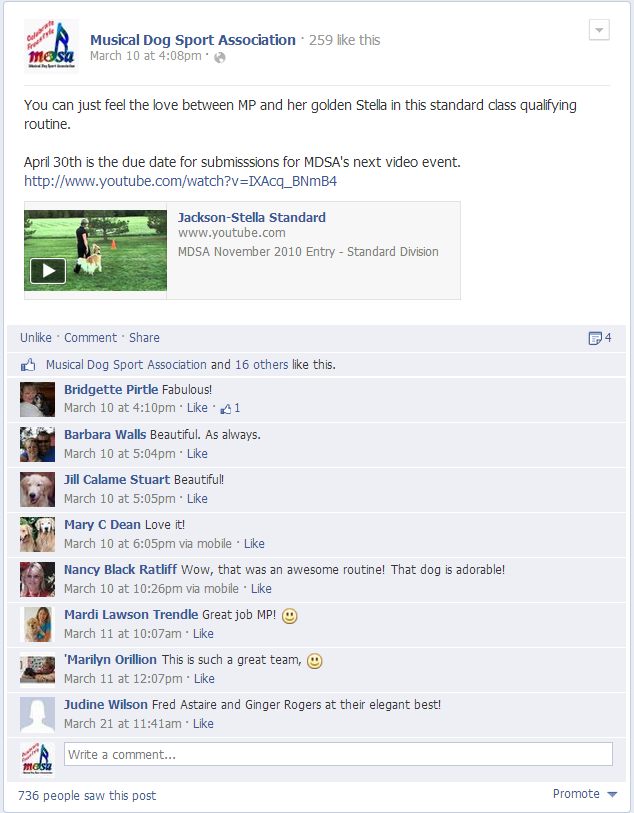Viewport: 634px width, 813px height.
Task: Open Bridgette Pirtle's profile picture
Action: click(x=37, y=399)
